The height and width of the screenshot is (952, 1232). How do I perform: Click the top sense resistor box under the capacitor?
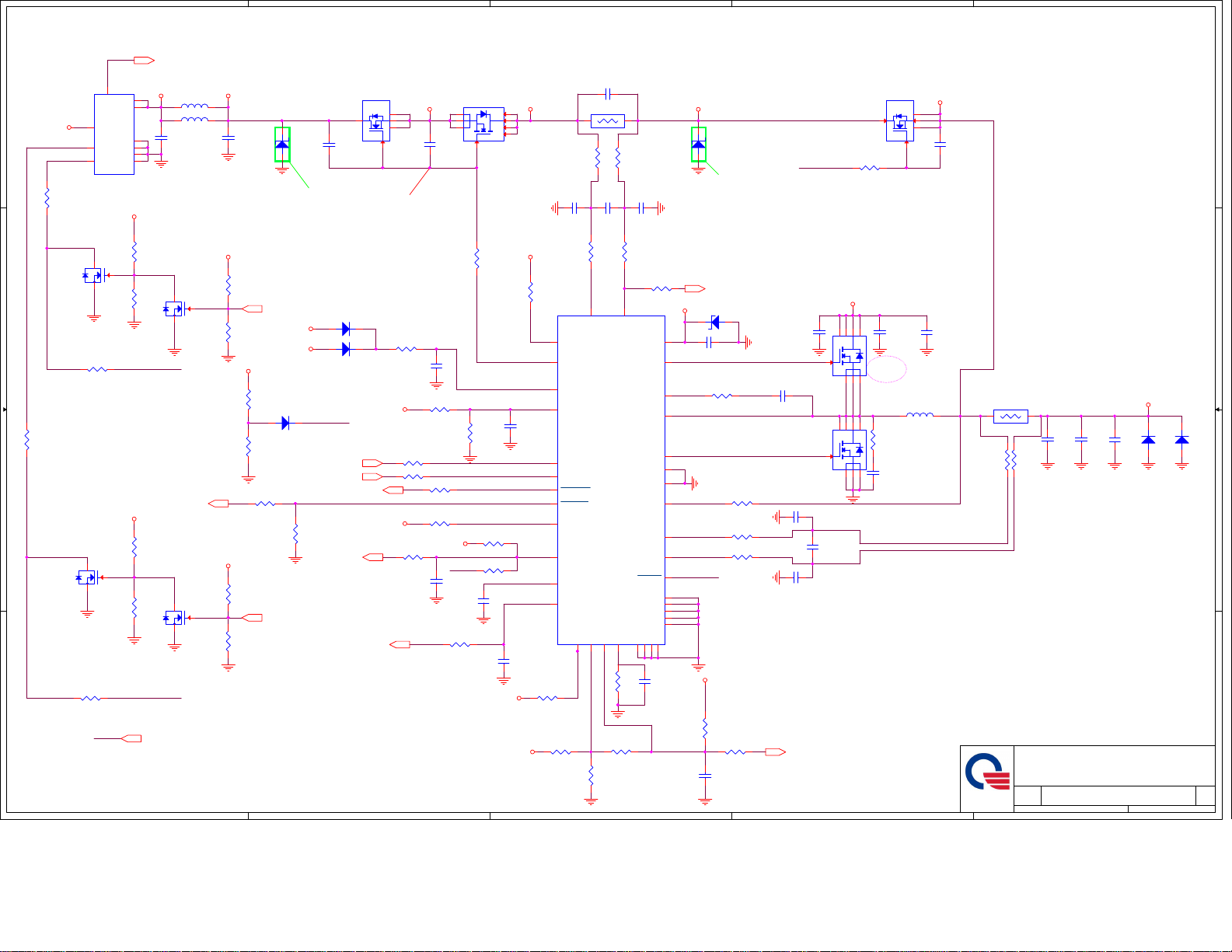coord(608,121)
